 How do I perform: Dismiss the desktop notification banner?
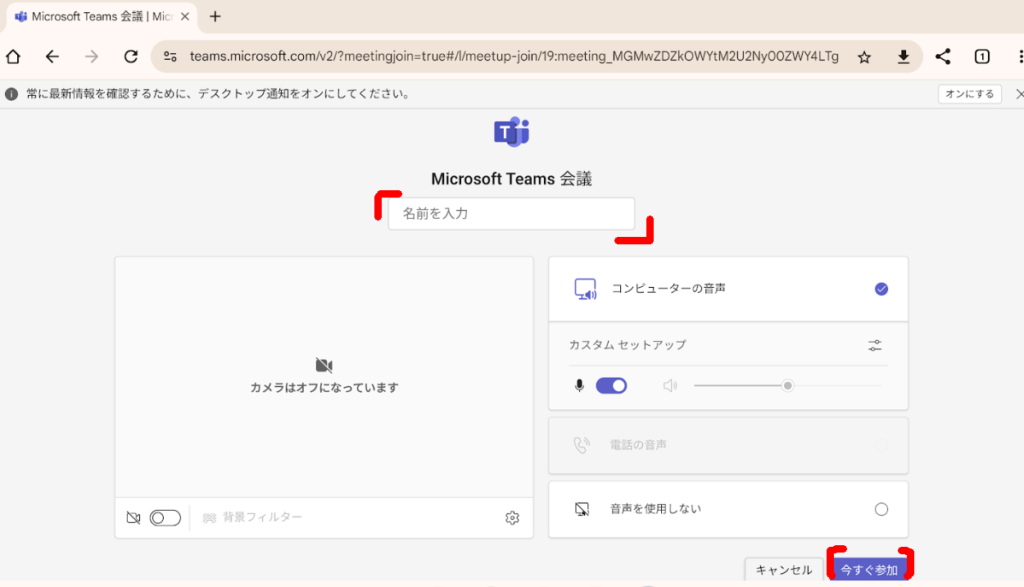[x=1019, y=94]
